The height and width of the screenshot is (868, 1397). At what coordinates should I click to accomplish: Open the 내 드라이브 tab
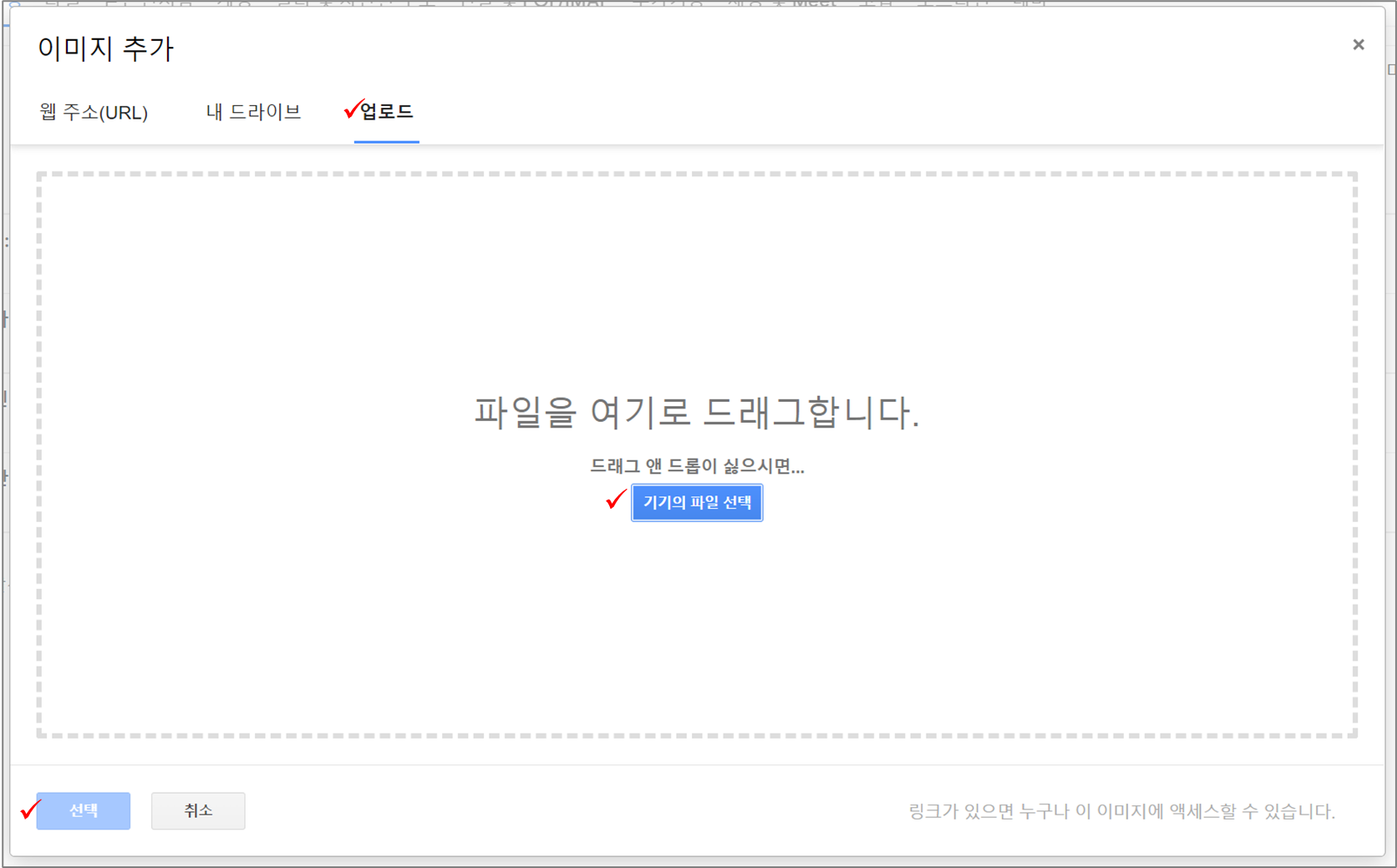pyautogui.click(x=253, y=112)
